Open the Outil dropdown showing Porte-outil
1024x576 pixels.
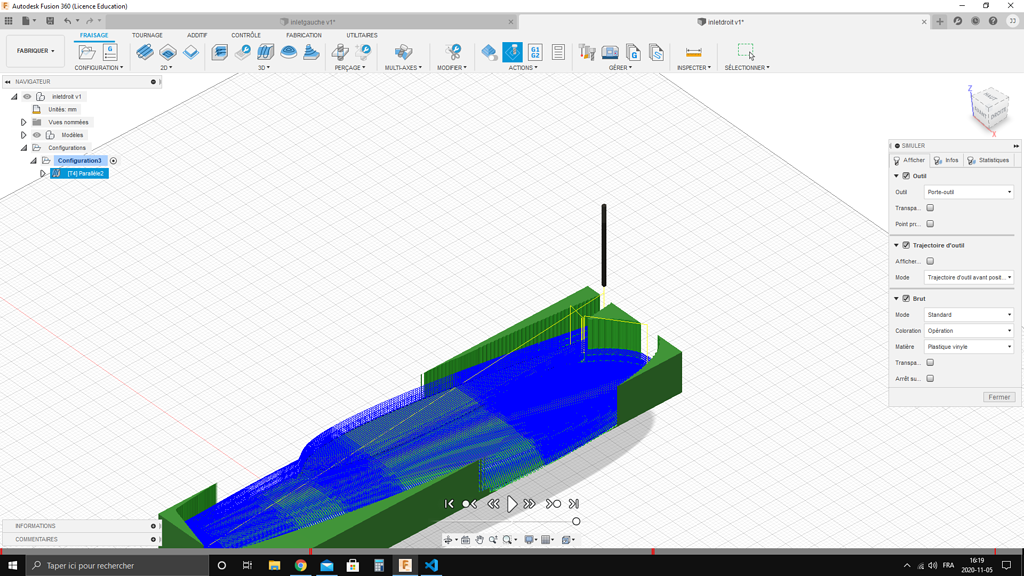[967, 191]
